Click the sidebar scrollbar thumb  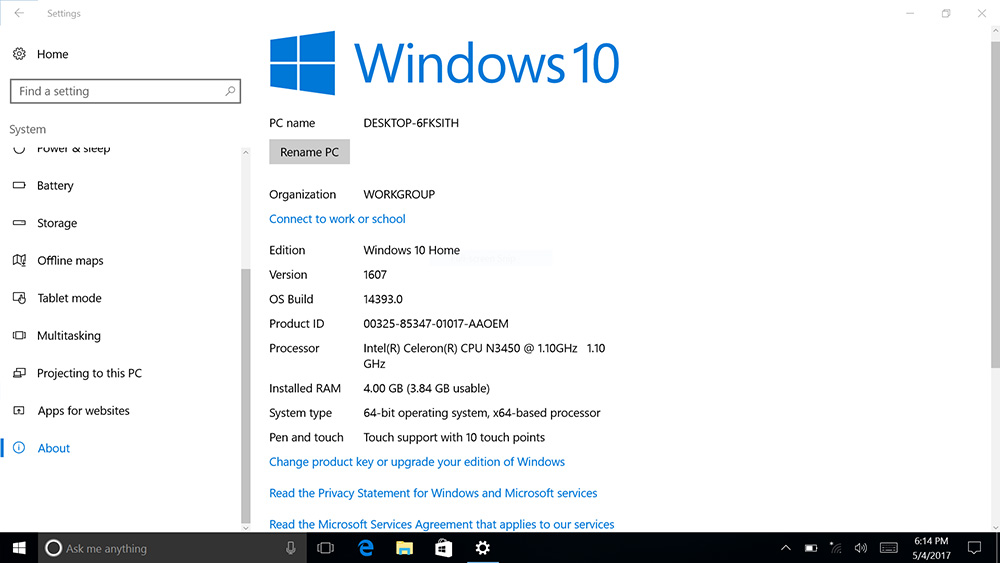coord(246,395)
